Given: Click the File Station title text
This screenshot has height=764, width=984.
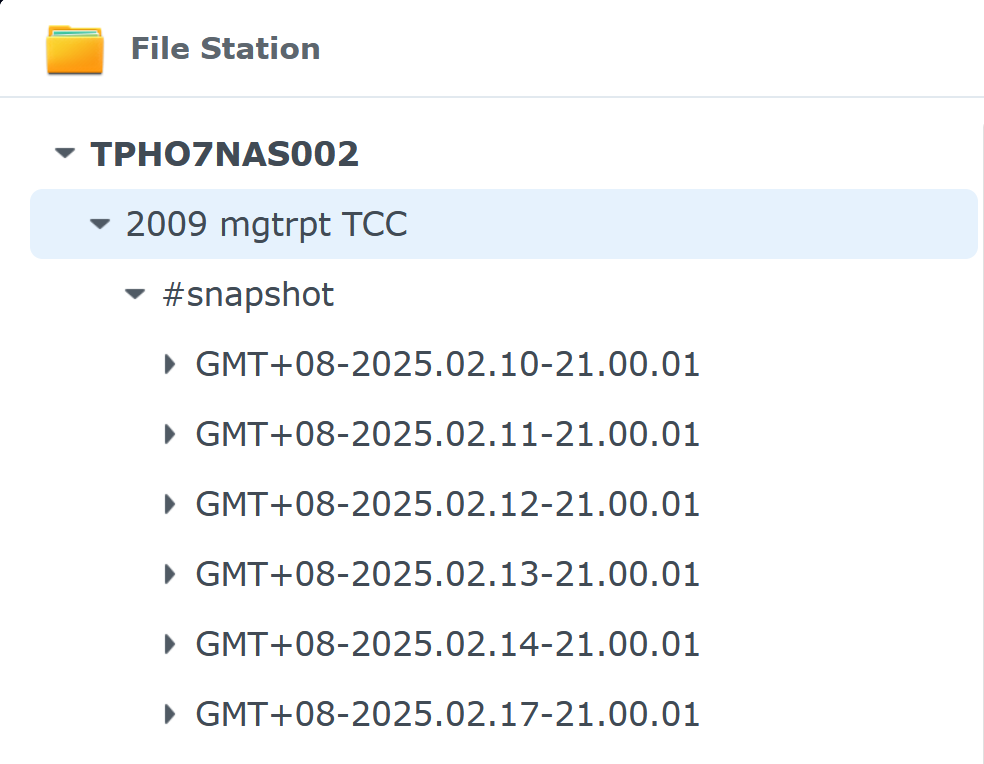Looking at the screenshot, I should (x=225, y=49).
